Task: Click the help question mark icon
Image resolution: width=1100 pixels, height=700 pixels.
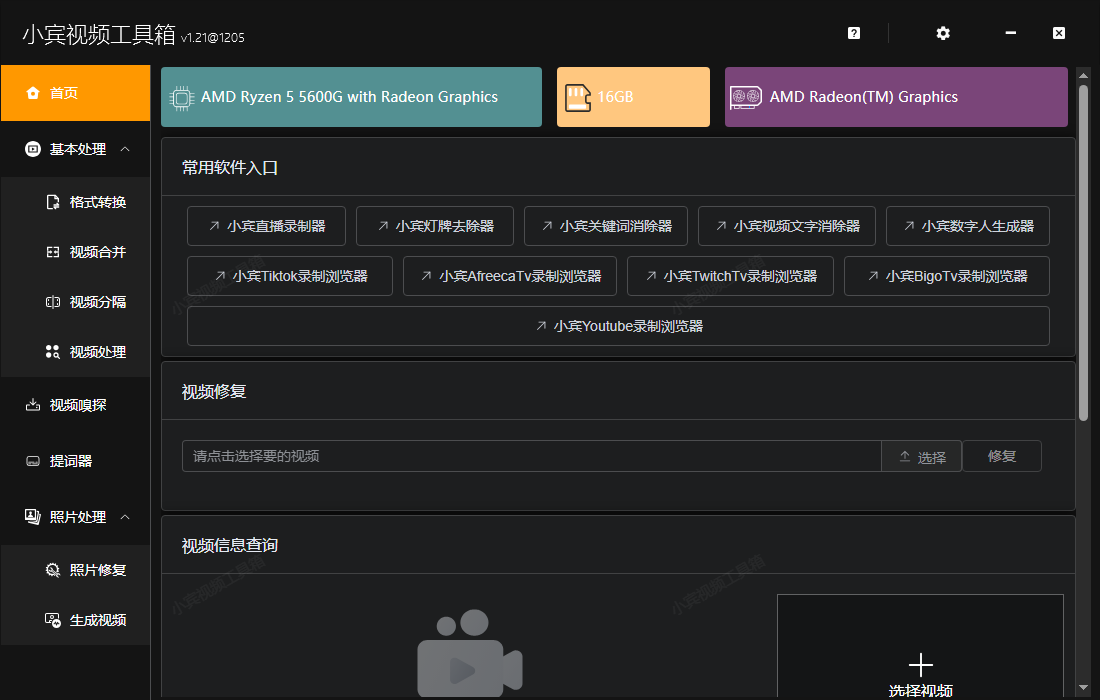Action: coord(853,33)
